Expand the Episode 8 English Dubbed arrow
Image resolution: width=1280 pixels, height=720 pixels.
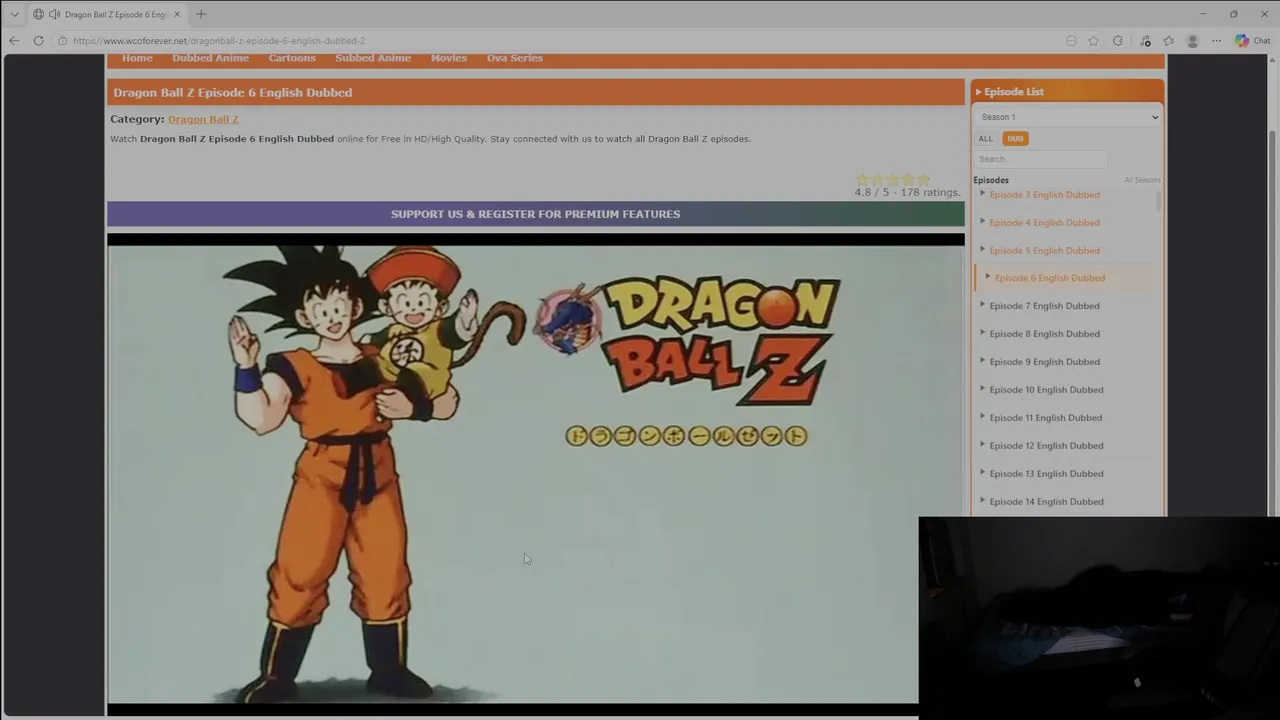click(982, 332)
